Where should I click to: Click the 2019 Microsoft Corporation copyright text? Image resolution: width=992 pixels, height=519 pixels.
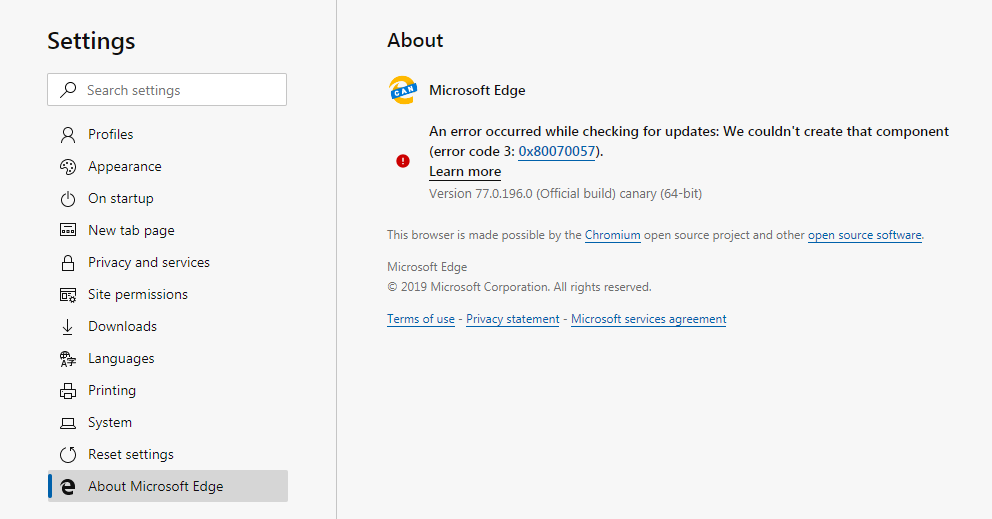click(x=519, y=287)
